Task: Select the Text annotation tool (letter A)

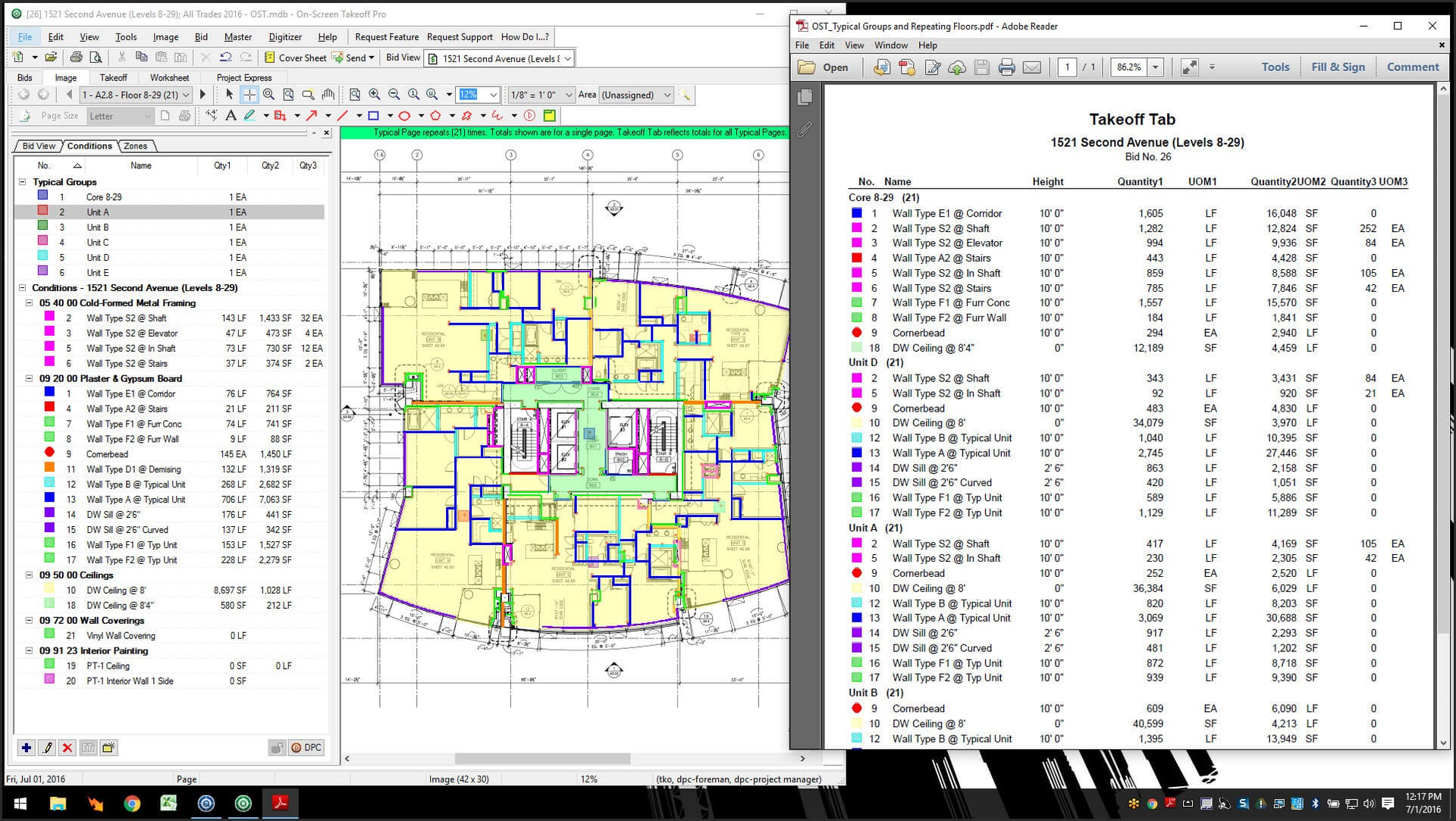Action: pyautogui.click(x=231, y=116)
